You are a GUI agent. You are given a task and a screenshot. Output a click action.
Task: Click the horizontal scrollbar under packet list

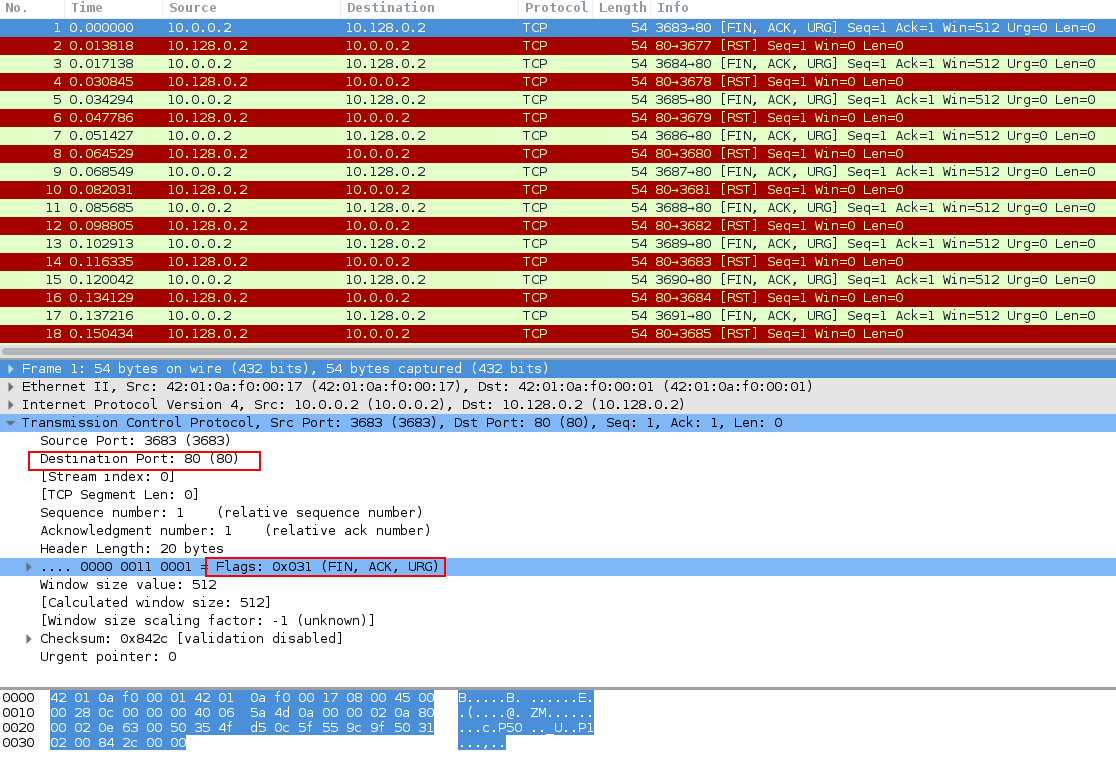coord(558,351)
